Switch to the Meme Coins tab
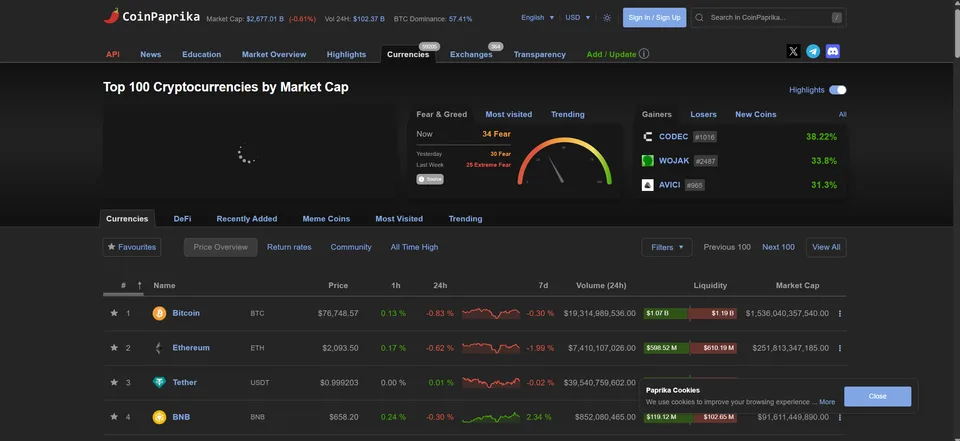 326,219
